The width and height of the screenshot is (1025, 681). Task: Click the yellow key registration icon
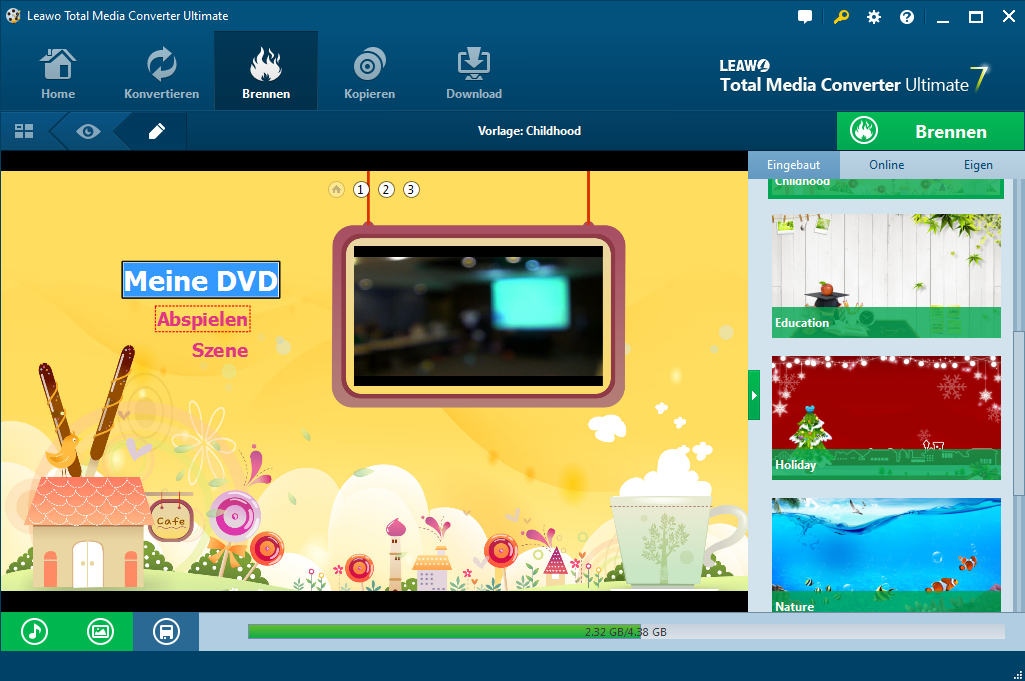pyautogui.click(x=841, y=17)
